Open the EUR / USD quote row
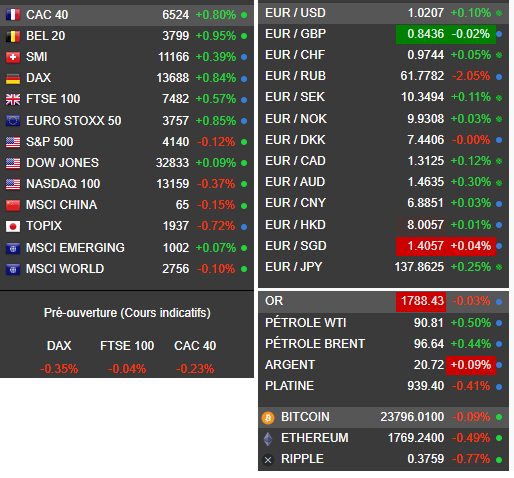This screenshot has width=514, height=478. [383, 13]
